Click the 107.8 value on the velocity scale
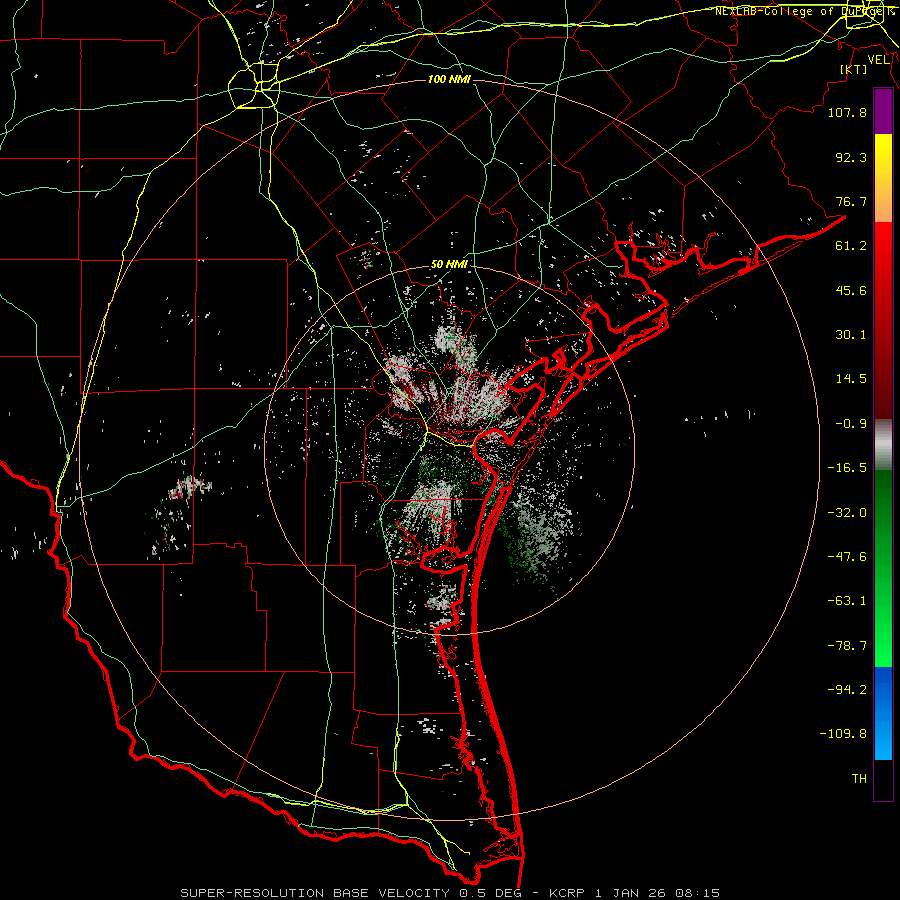The image size is (900, 900). (x=847, y=113)
